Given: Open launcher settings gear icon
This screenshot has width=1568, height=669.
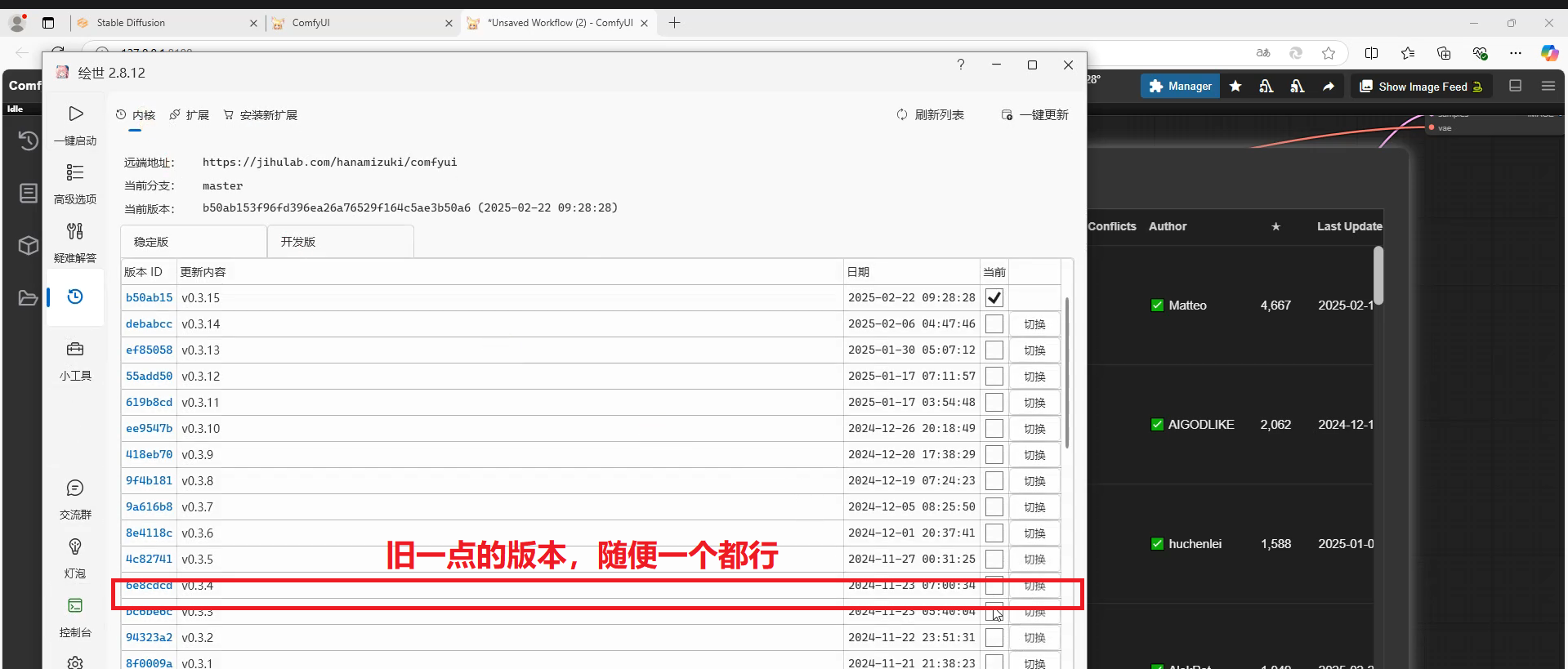Looking at the screenshot, I should pos(75,662).
